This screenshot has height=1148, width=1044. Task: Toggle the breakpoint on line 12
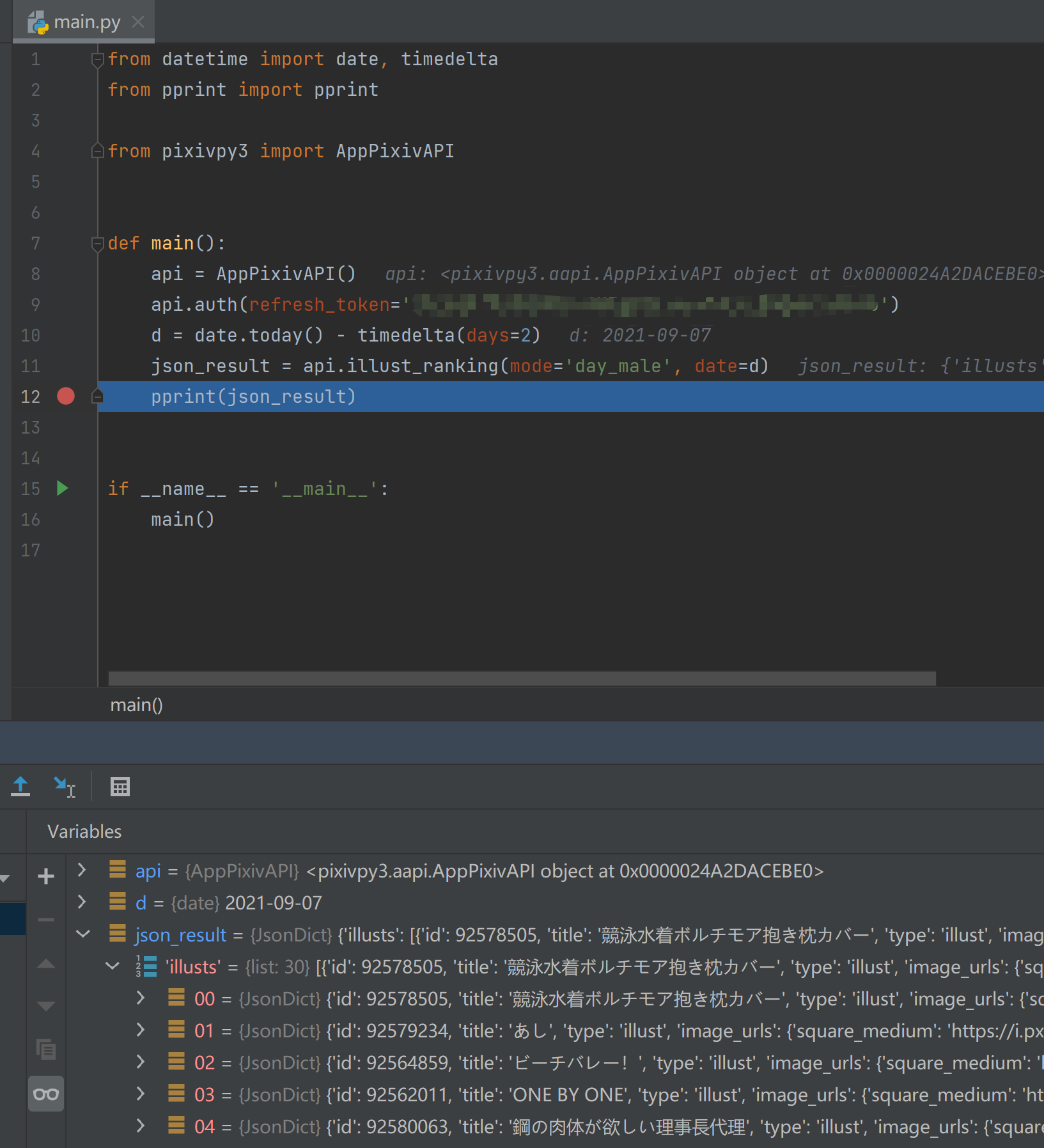click(x=65, y=397)
